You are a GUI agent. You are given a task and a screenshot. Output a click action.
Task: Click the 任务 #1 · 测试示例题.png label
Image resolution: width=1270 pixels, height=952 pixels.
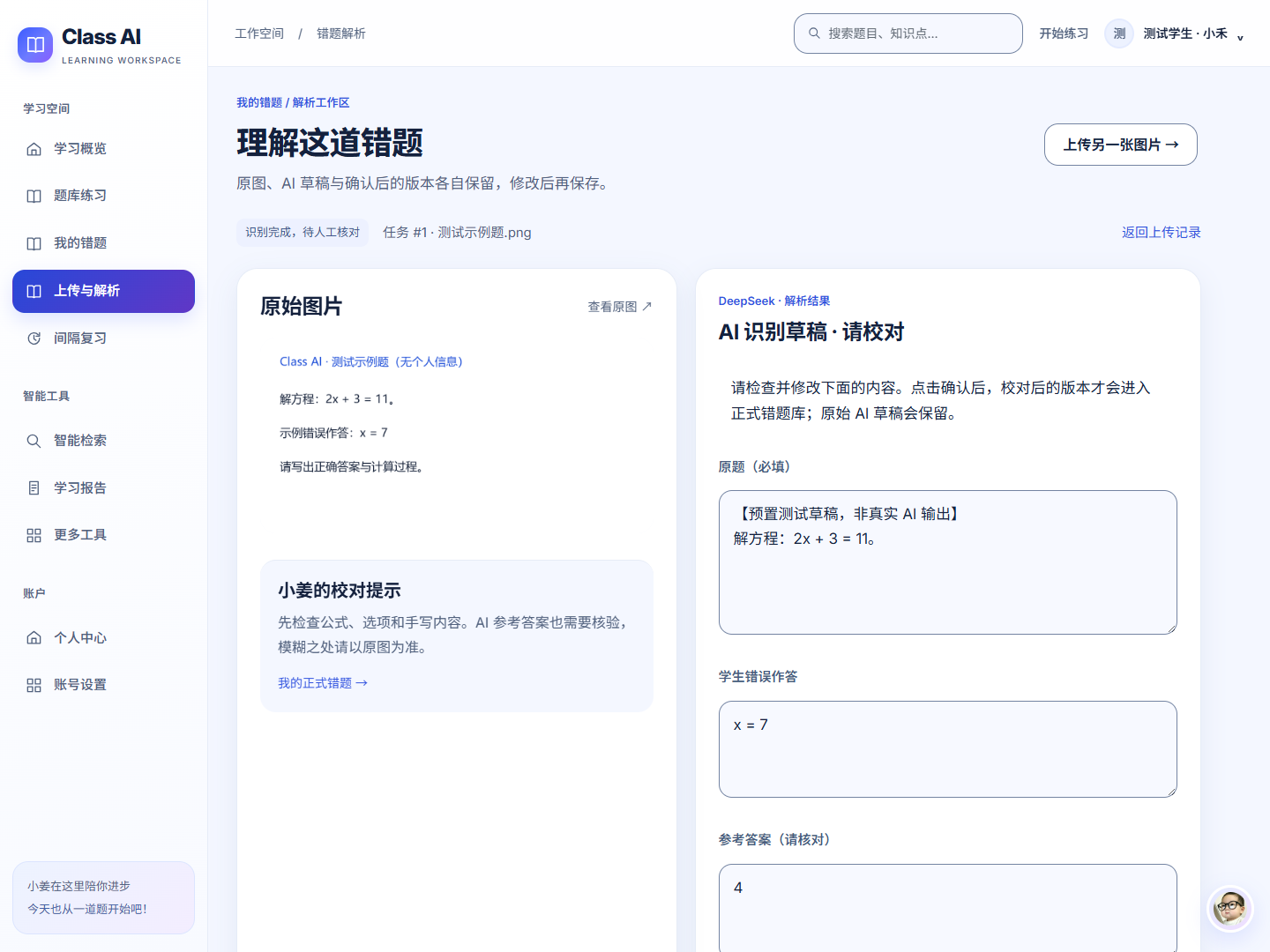tap(457, 233)
